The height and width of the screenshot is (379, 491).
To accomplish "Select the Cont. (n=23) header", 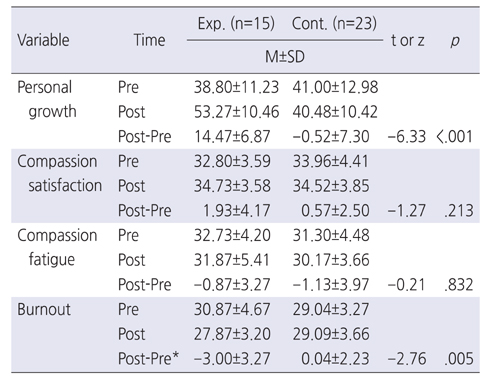I will tap(334, 24).
